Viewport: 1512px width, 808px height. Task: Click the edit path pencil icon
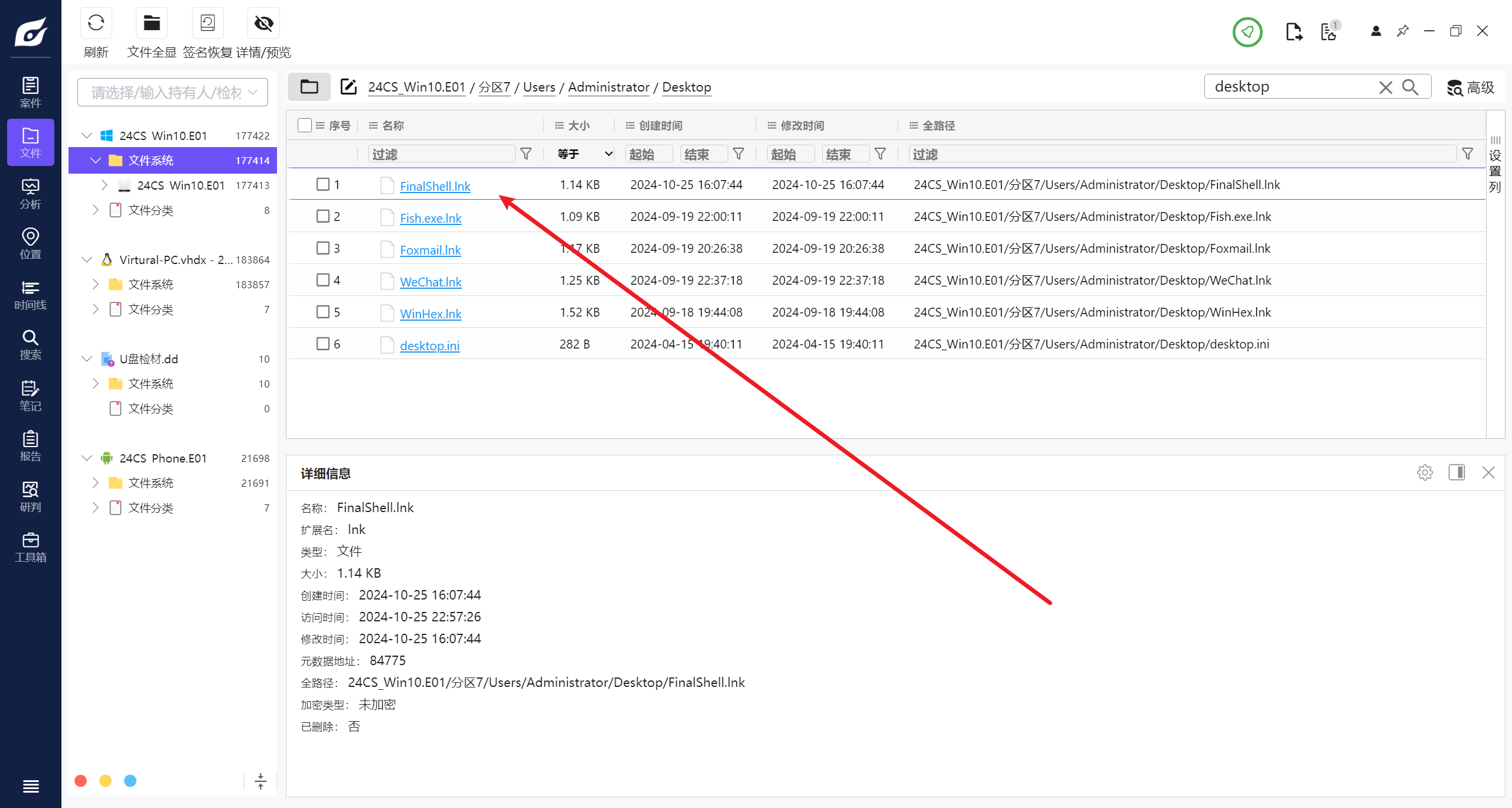[x=348, y=87]
